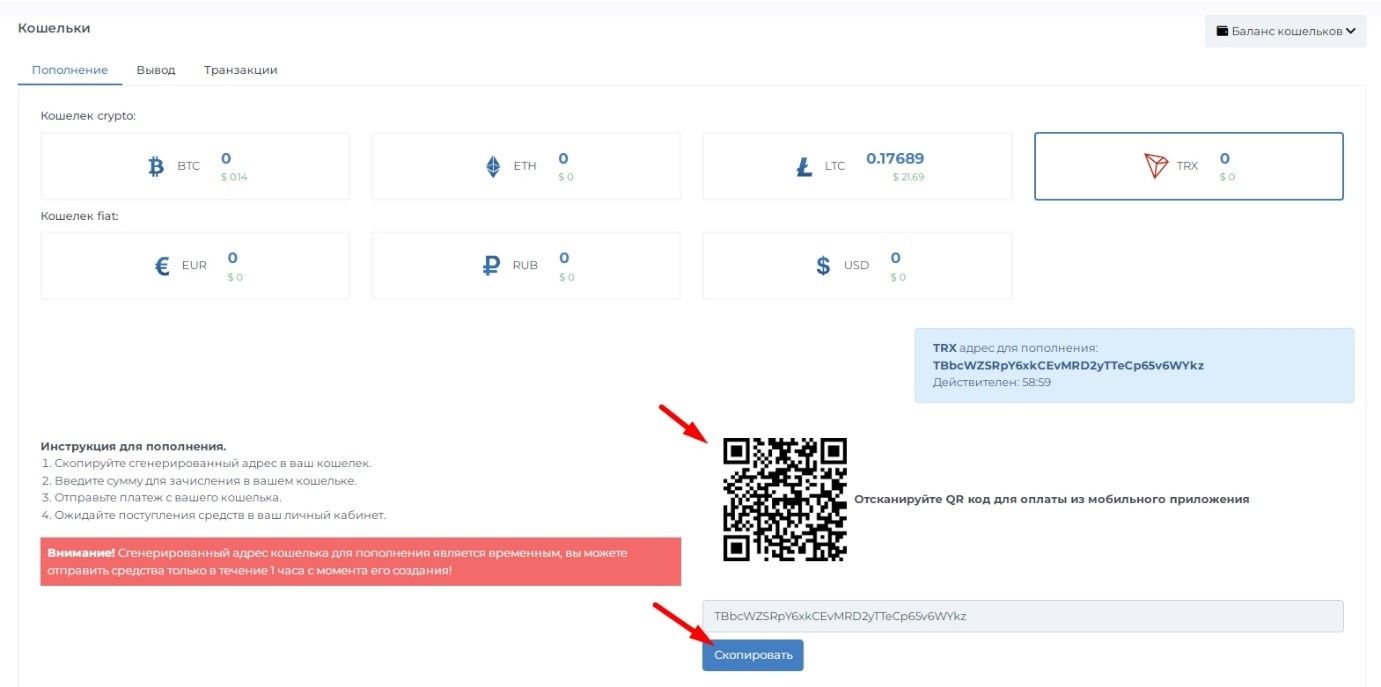This screenshot has width=1381, height=687.
Task: Click the Действителен countdown timer text
Action: [x=991, y=382]
